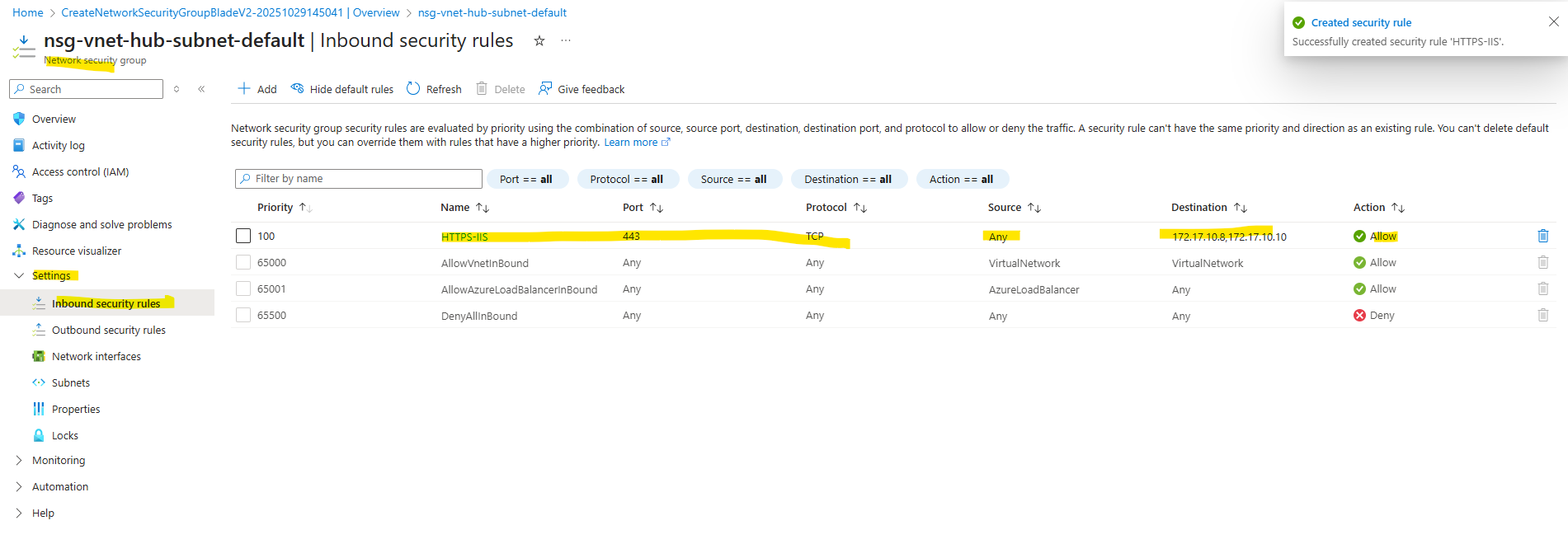The image size is (1568, 544).
Task: Collapse the sidebar using double-chevron icon
Action: (x=201, y=89)
